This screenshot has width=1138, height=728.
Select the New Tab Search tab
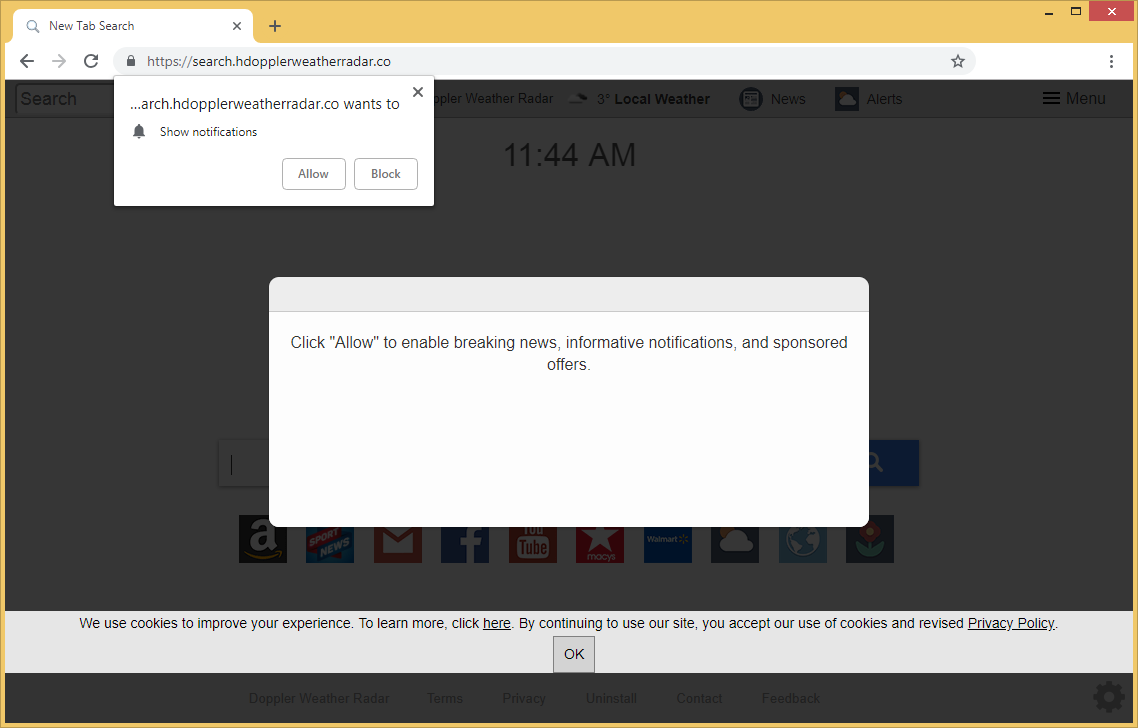tap(133, 26)
